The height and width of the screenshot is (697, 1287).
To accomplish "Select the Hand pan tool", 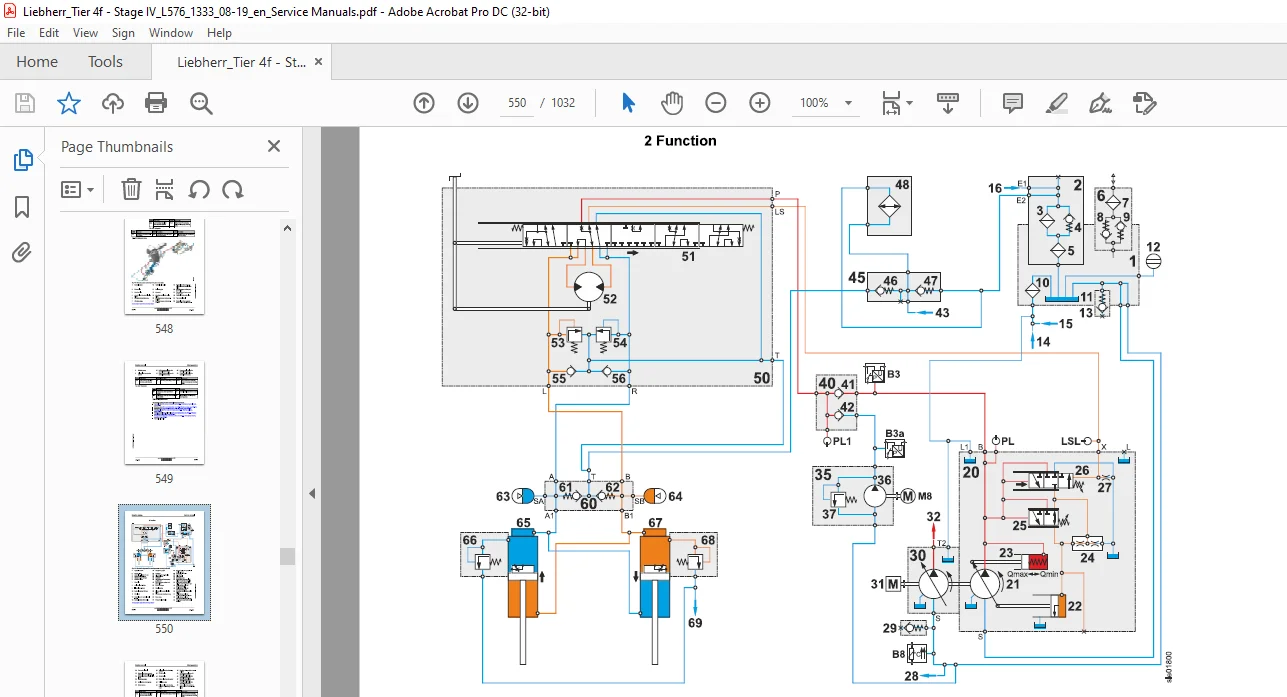I will [672, 103].
